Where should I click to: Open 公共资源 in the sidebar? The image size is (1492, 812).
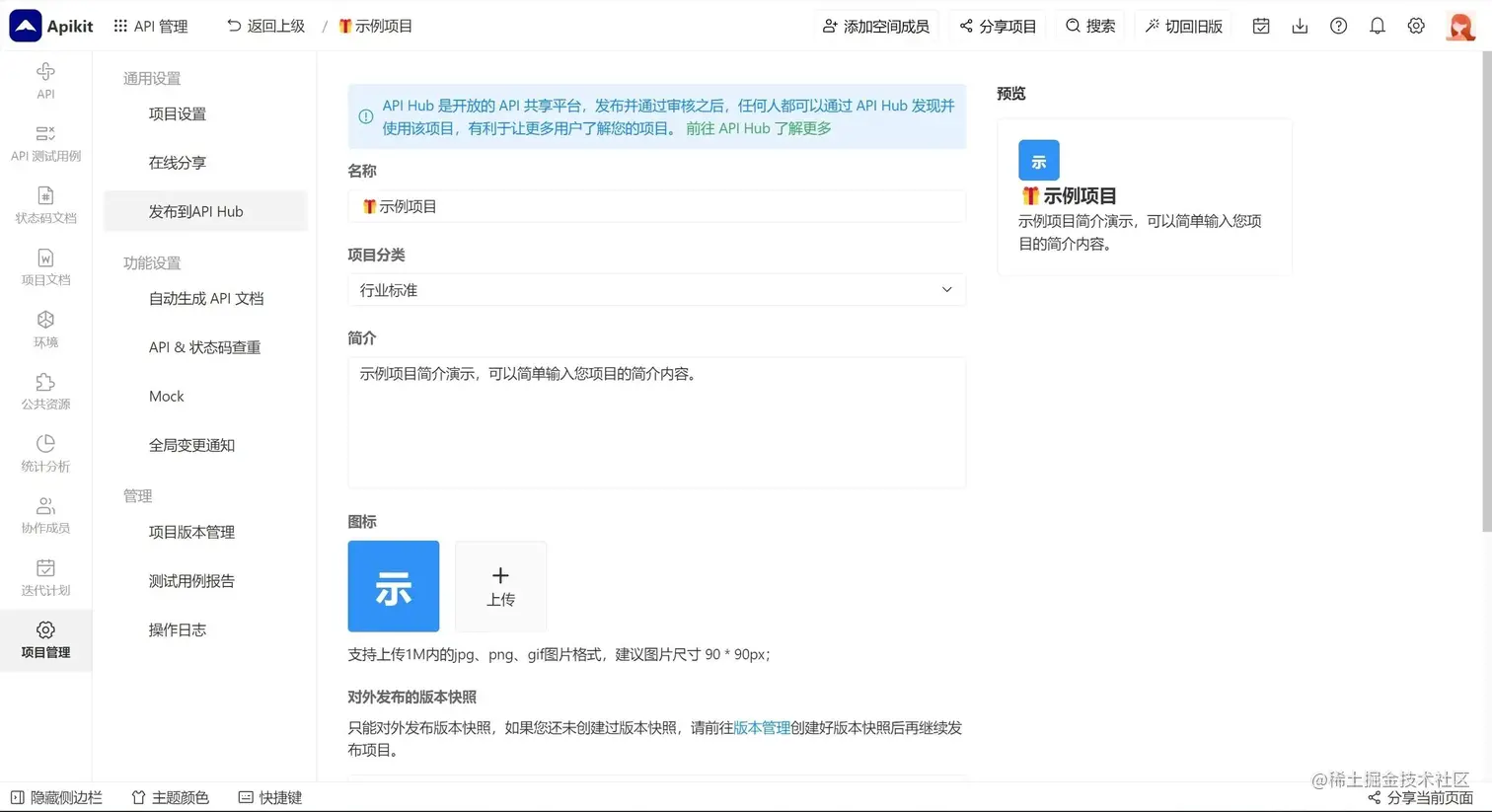[45, 392]
